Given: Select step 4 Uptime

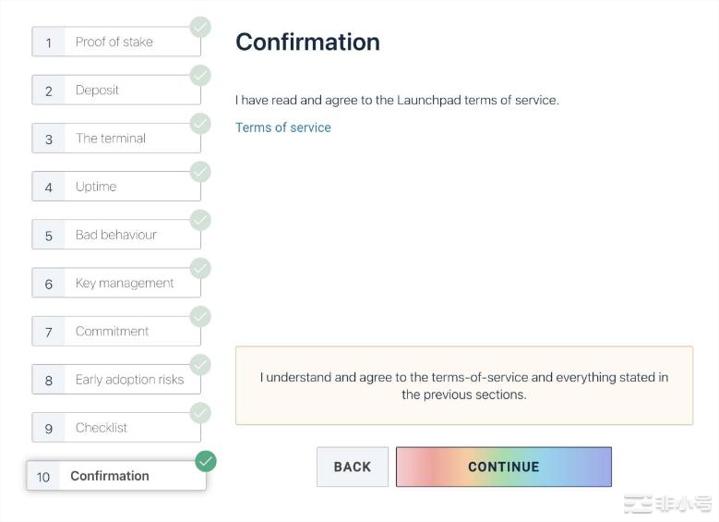Looking at the screenshot, I should coord(115,186).
